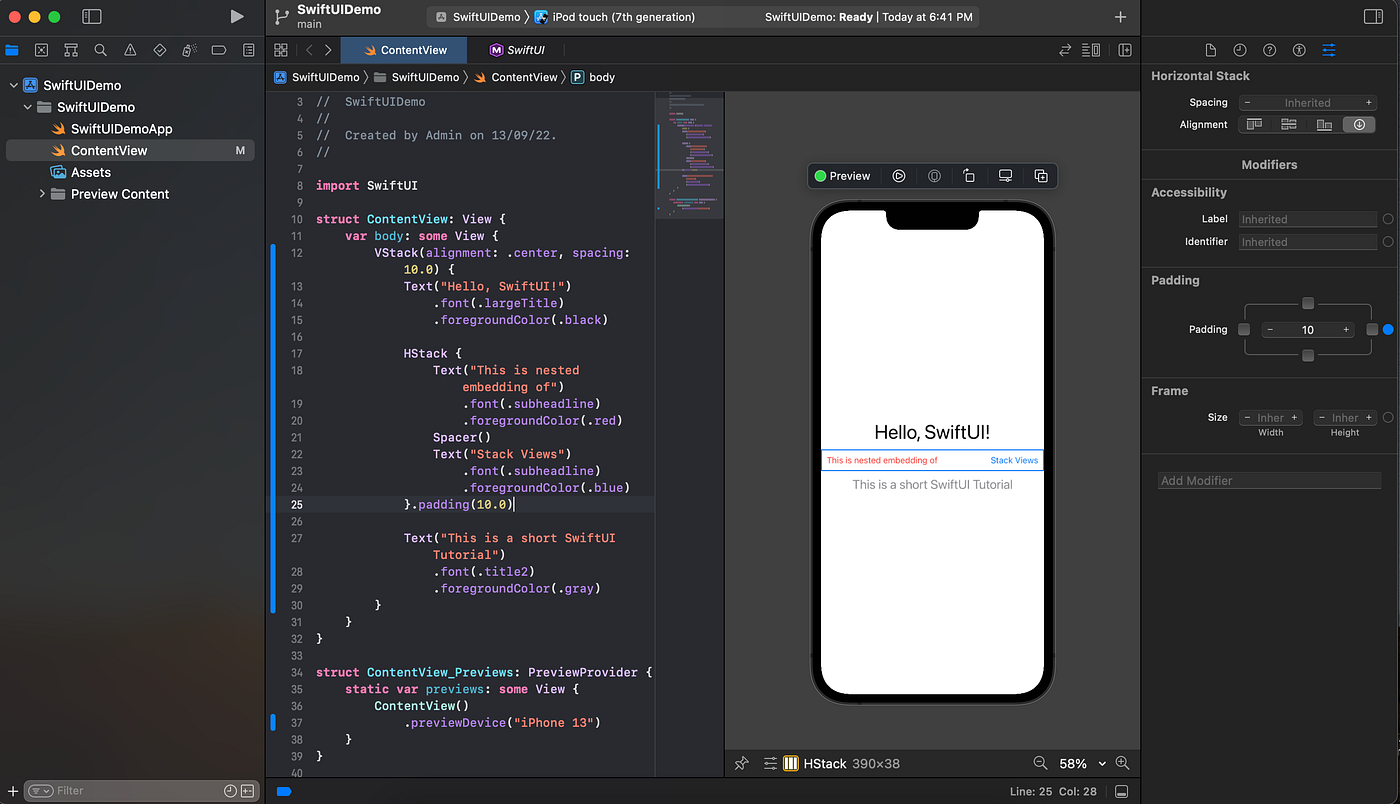Screen dimensions: 1400x804
Task: Add a new editor tab with plus button
Action: (x=1120, y=16)
